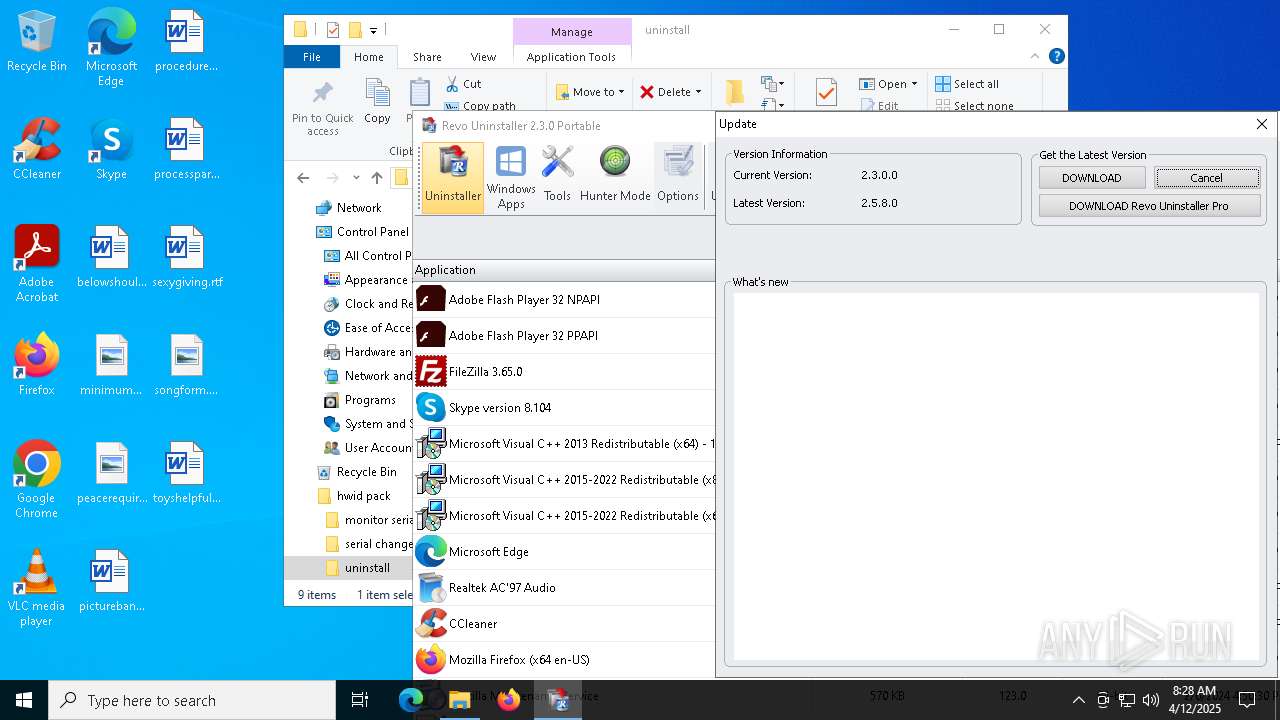Click DOWNLOAD Revo Uninstaller Pro button

1149,206
